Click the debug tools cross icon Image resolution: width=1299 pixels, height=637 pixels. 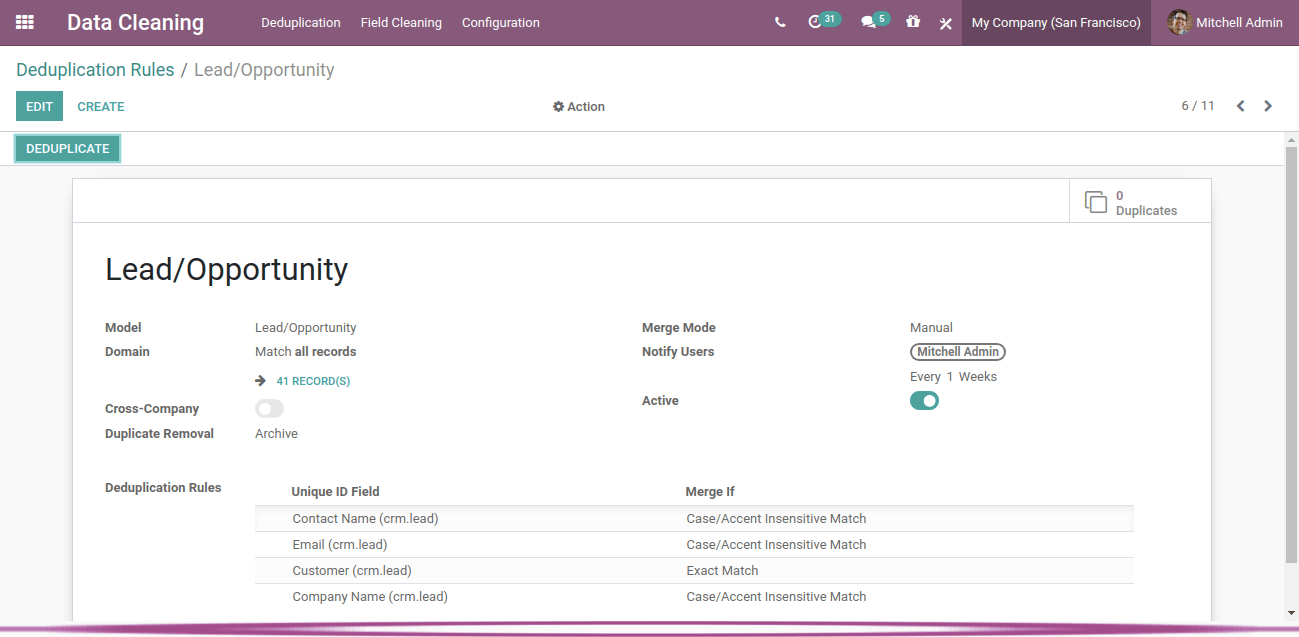(x=945, y=23)
